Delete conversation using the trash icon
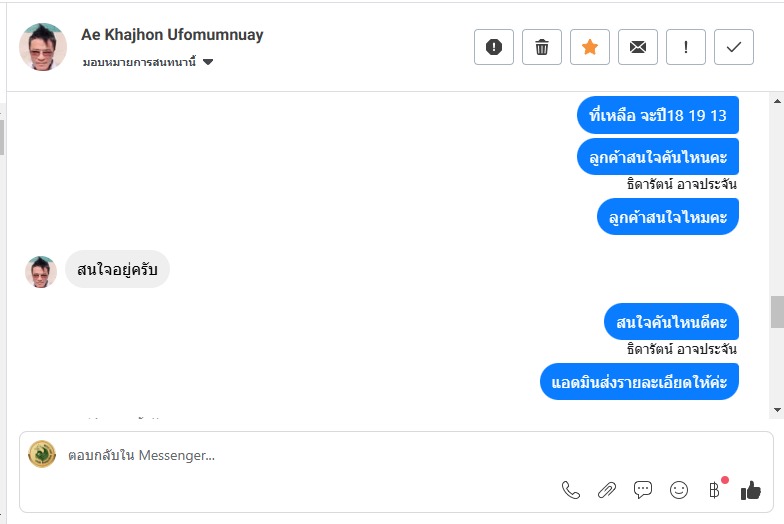The height and width of the screenshot is (524, 784). click(542, 47)
